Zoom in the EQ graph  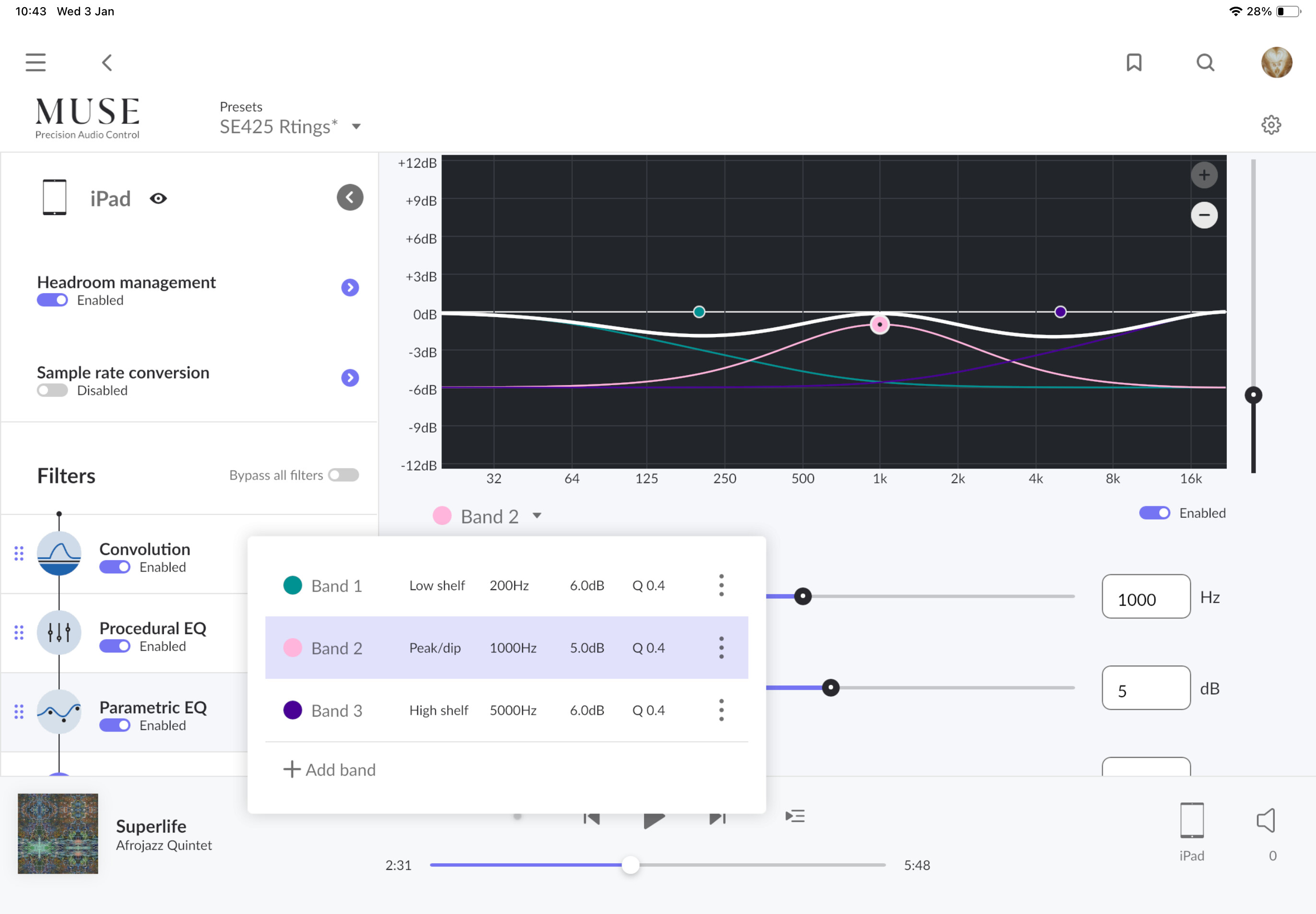tap(1204, 175)
